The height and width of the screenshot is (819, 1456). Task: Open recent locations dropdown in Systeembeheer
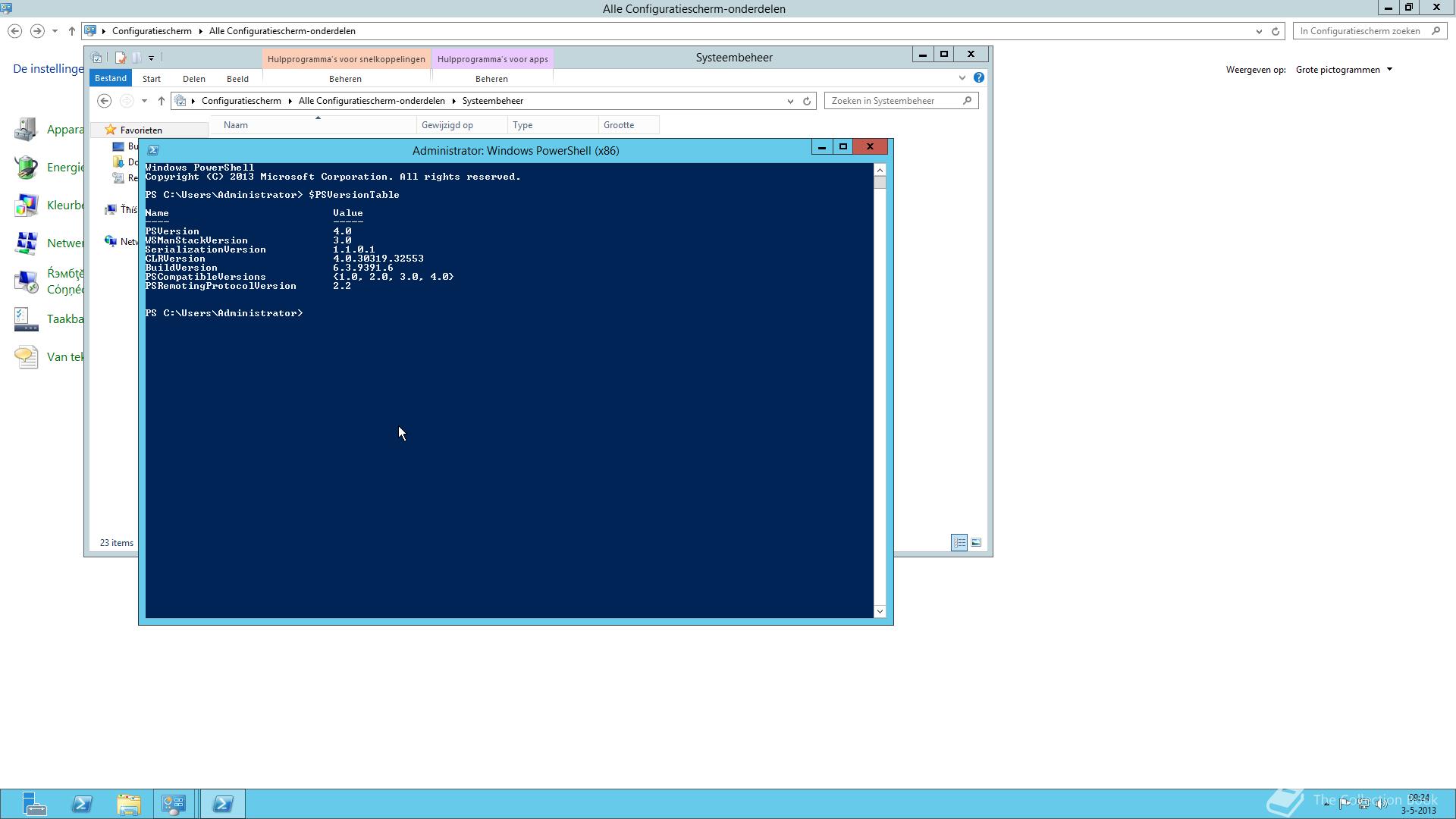pos(144,101)
